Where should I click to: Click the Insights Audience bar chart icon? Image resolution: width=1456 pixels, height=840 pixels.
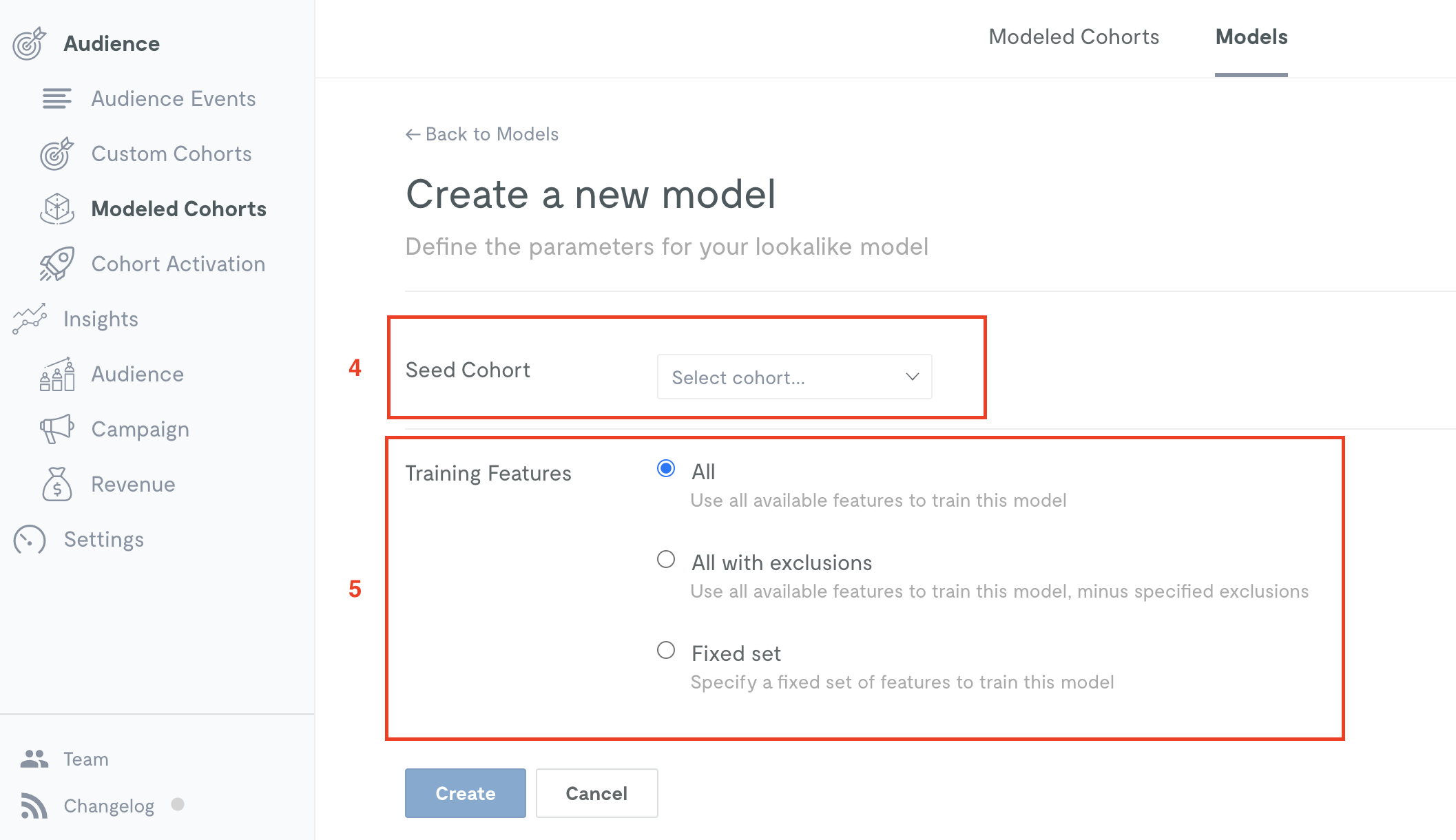56,374
